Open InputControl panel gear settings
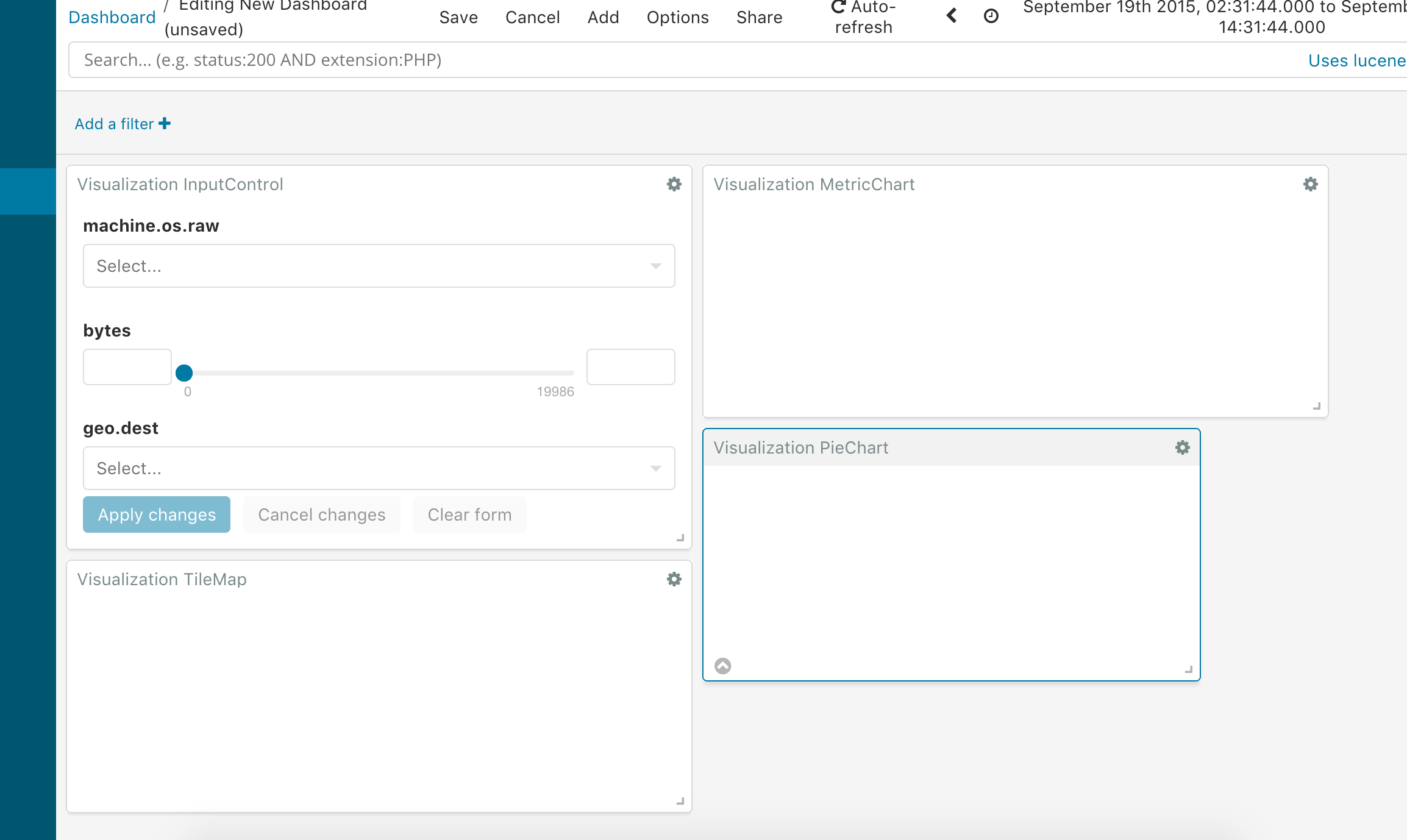 674,184
